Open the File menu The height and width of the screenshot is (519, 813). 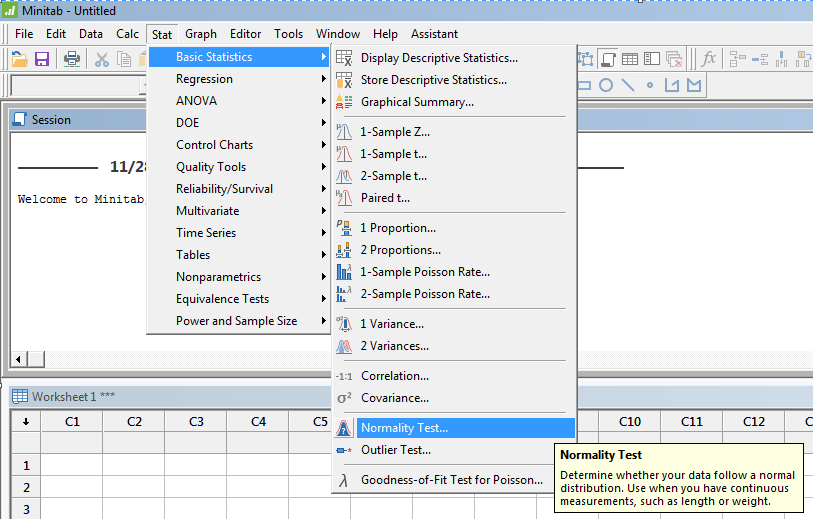tap(24, 34)
